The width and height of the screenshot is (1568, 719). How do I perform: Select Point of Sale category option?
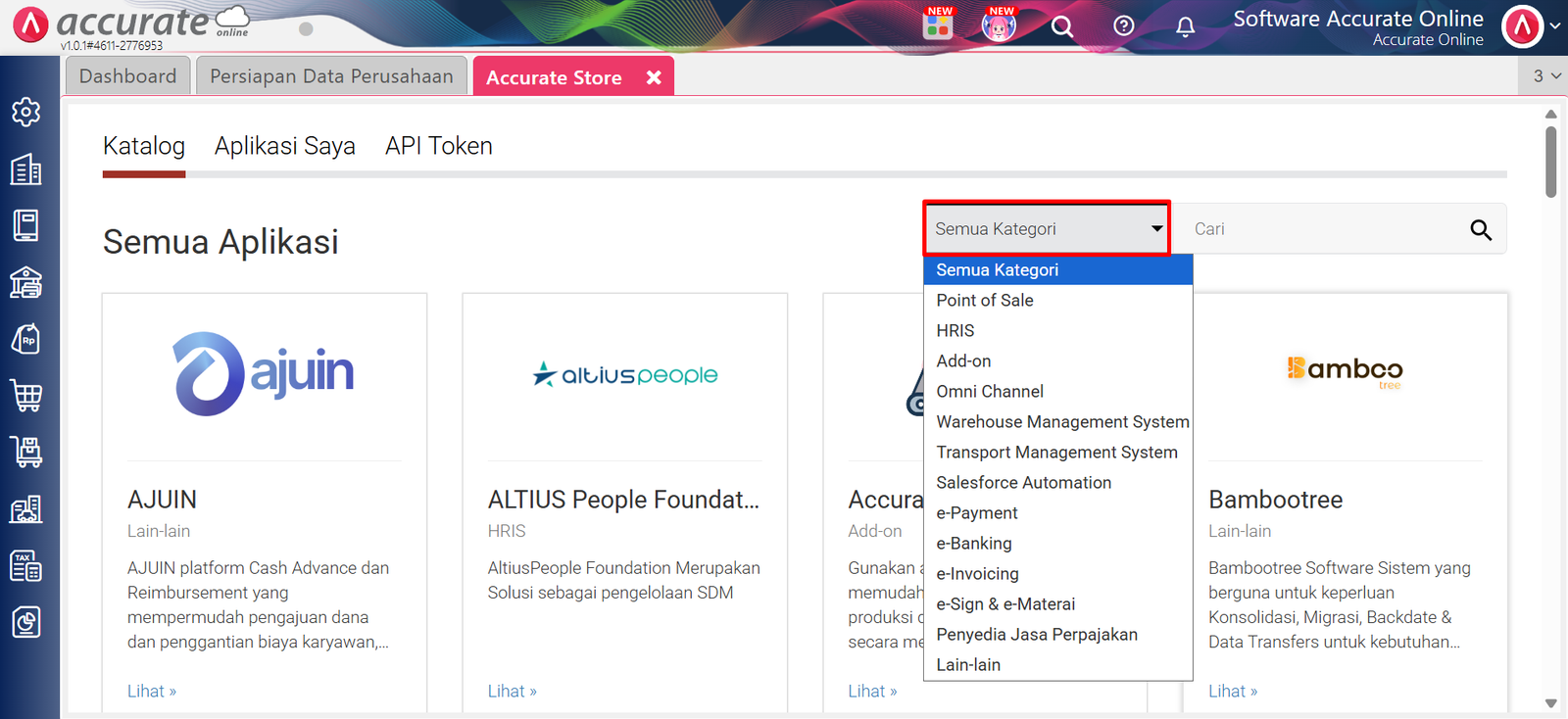click(x=1058, y=300)
